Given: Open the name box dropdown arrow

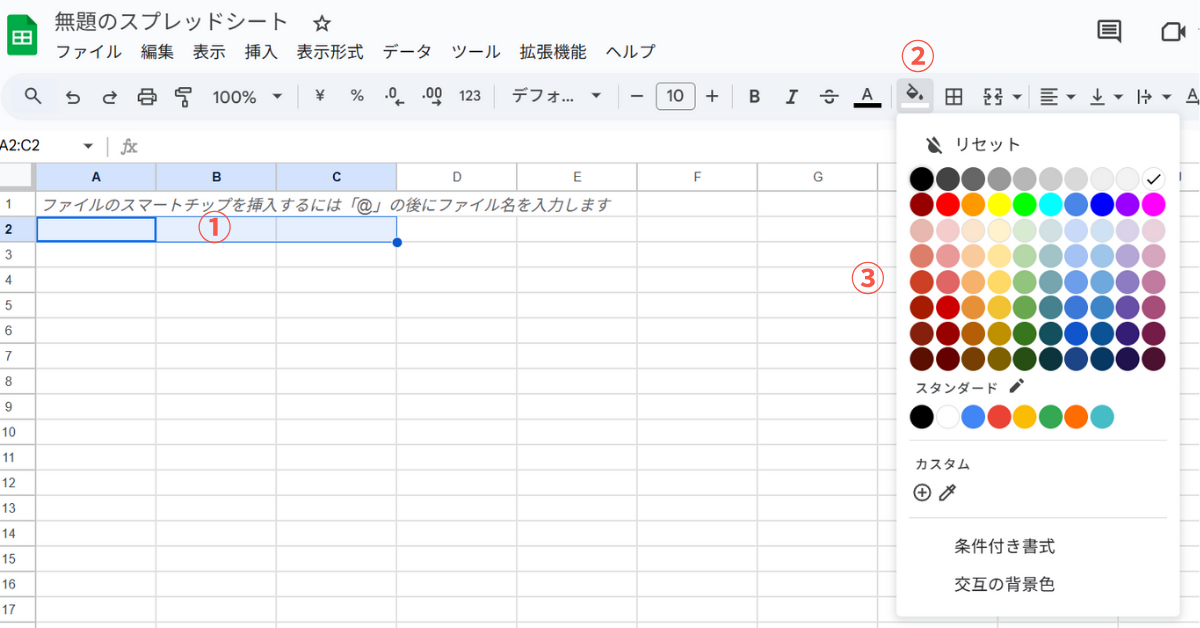Looking at the screenshot, I should pyautogui.click(x=88, y=146).
